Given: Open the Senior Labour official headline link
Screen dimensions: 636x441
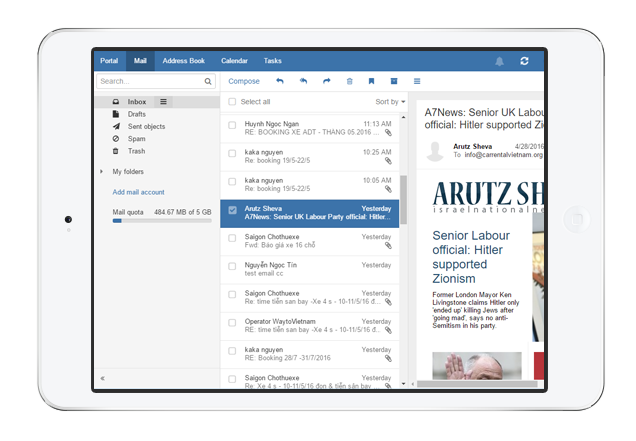Looking at the screenshot, I should (x=471, y=257).
